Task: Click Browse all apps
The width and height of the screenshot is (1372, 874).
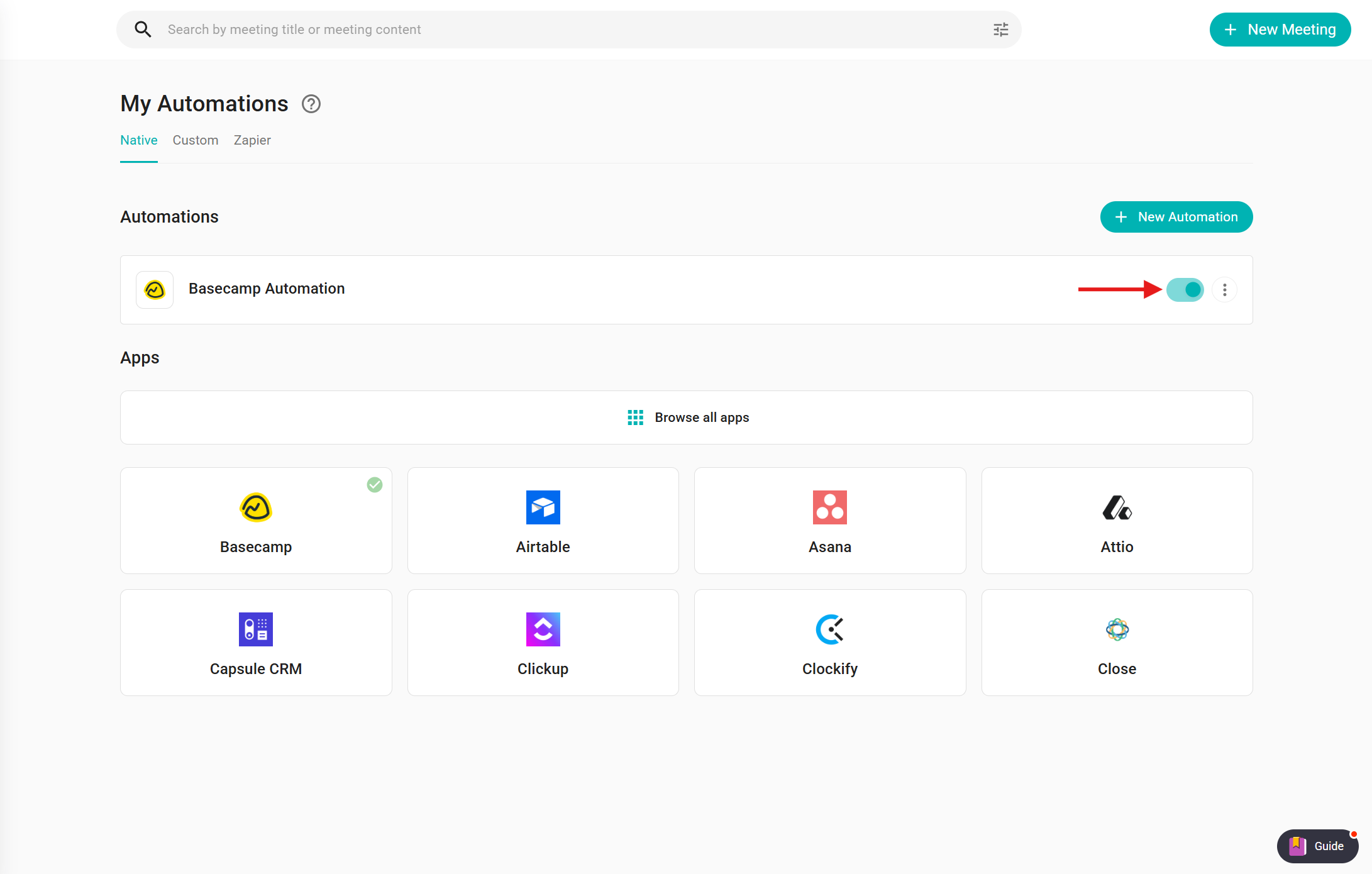Action: point(687,418)
